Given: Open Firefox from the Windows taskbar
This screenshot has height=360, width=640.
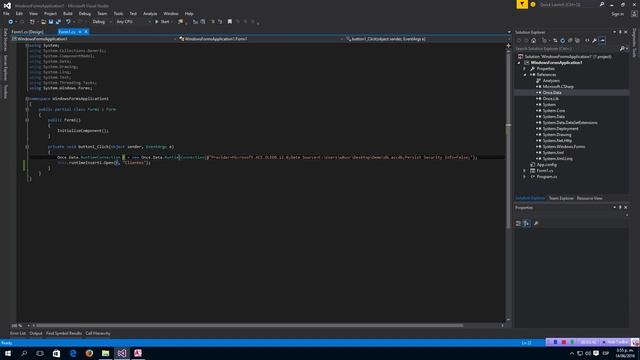Looking at the screenshot, I should pos(89,353).
